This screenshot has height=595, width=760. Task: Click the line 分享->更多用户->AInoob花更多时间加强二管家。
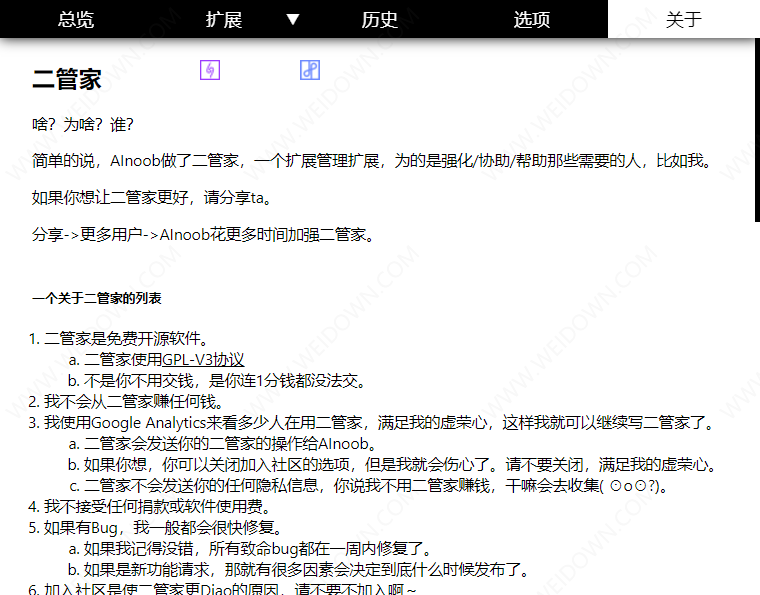point(203,235)
